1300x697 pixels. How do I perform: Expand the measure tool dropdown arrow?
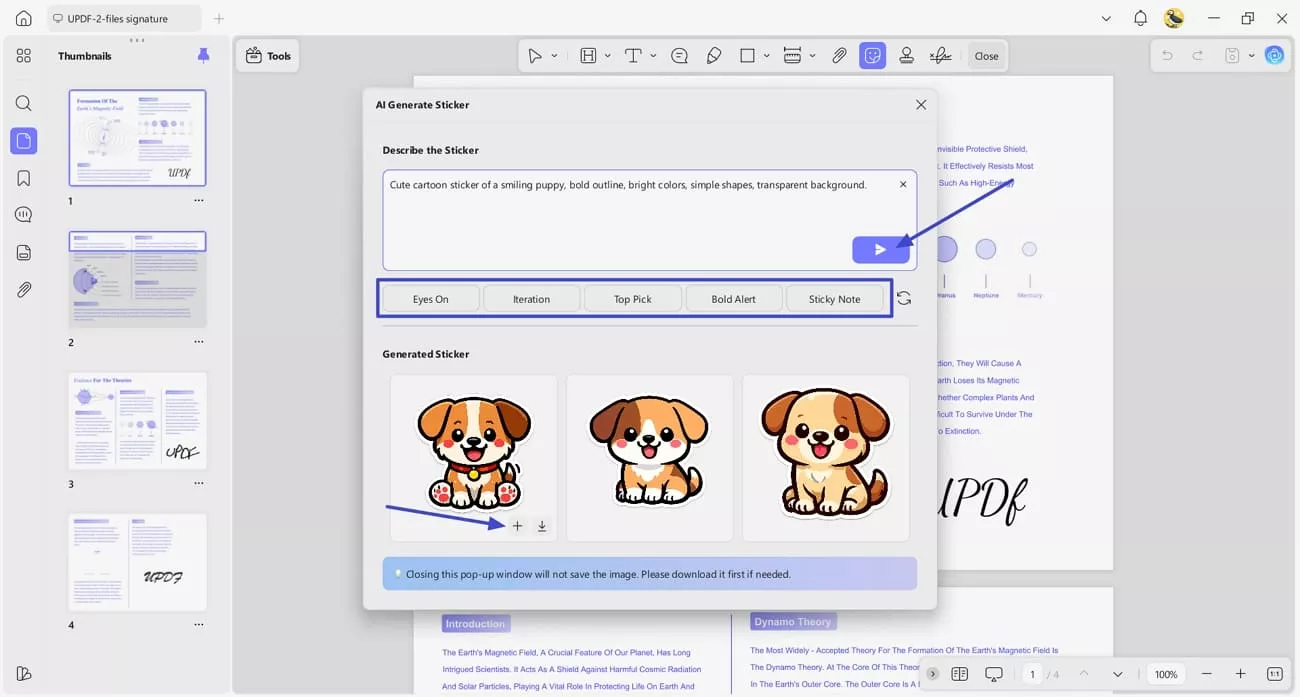pos(812,56)
